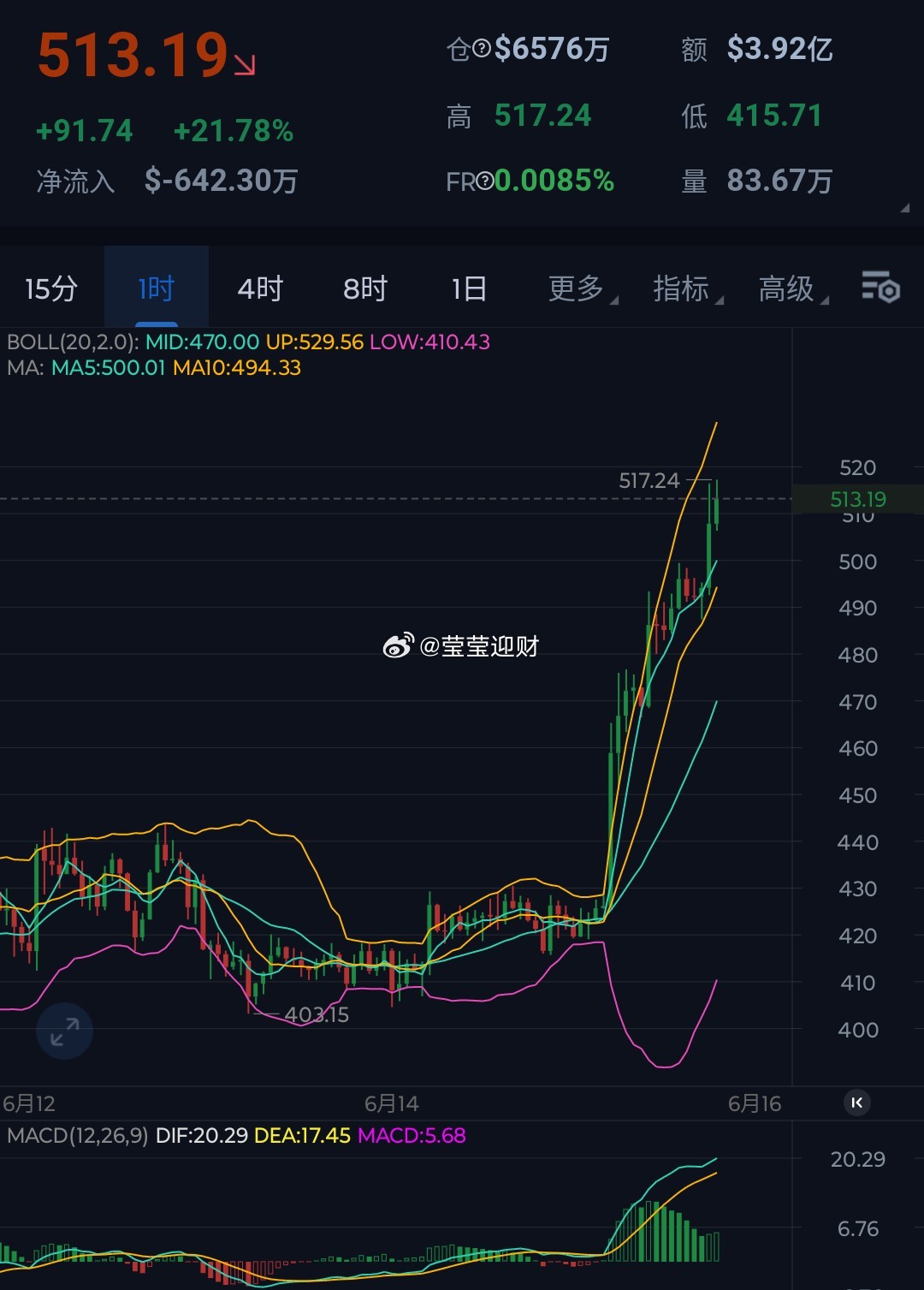Tap MA10:494.33 indicator value
The width and height of the screenshot is (924, 1290).
pos(237,368)
